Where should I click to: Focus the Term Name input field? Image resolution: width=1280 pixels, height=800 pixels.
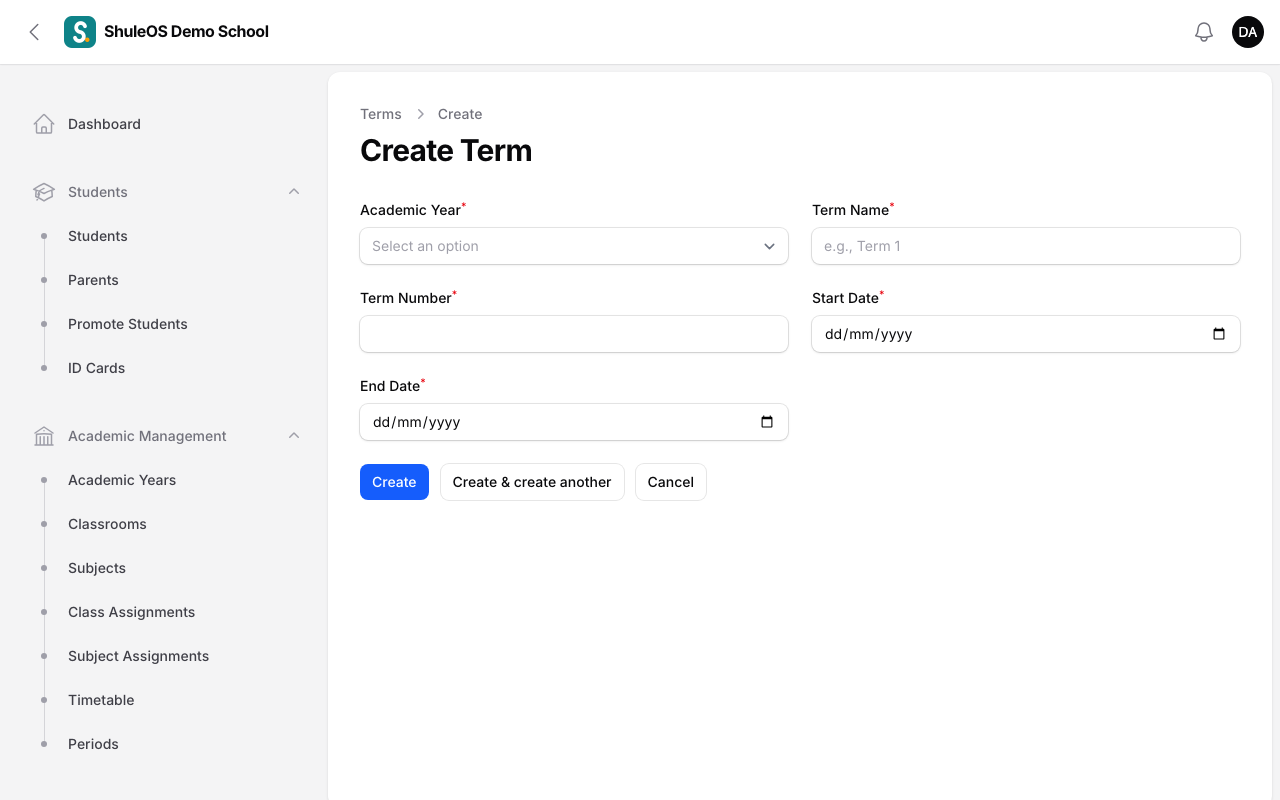point(1026,246)
